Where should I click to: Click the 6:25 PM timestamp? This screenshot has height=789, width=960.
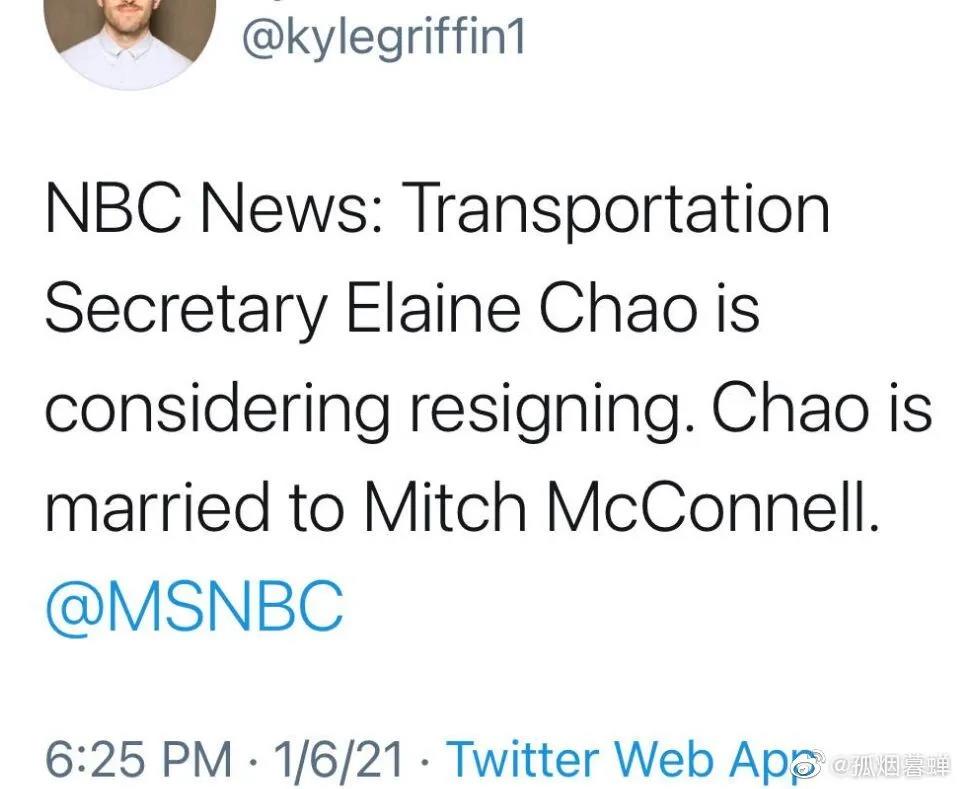click(138, 759)
